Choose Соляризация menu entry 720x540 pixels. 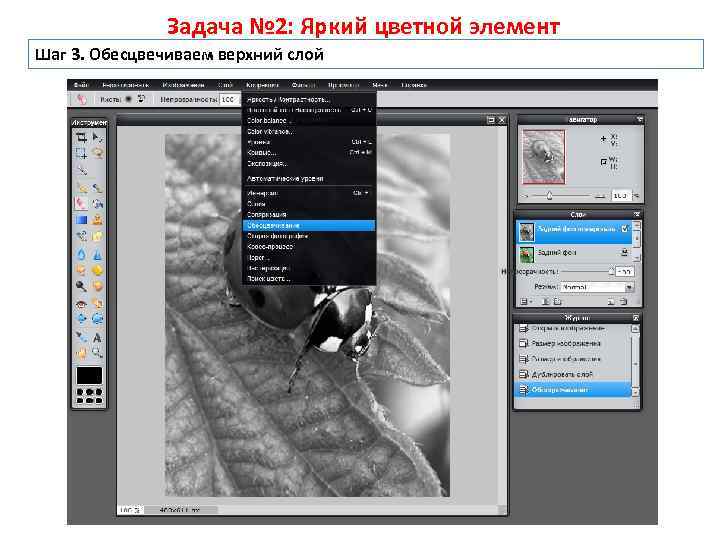point(309,214)
